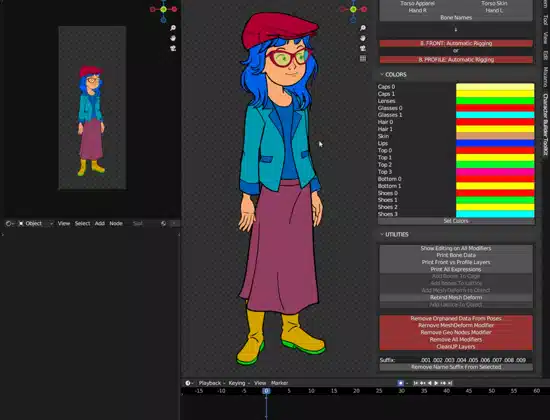The width and height of the screenshot is (550, 420).
Task: Toggle orthographic grid icon in main viewport
Action: [363, 58]
